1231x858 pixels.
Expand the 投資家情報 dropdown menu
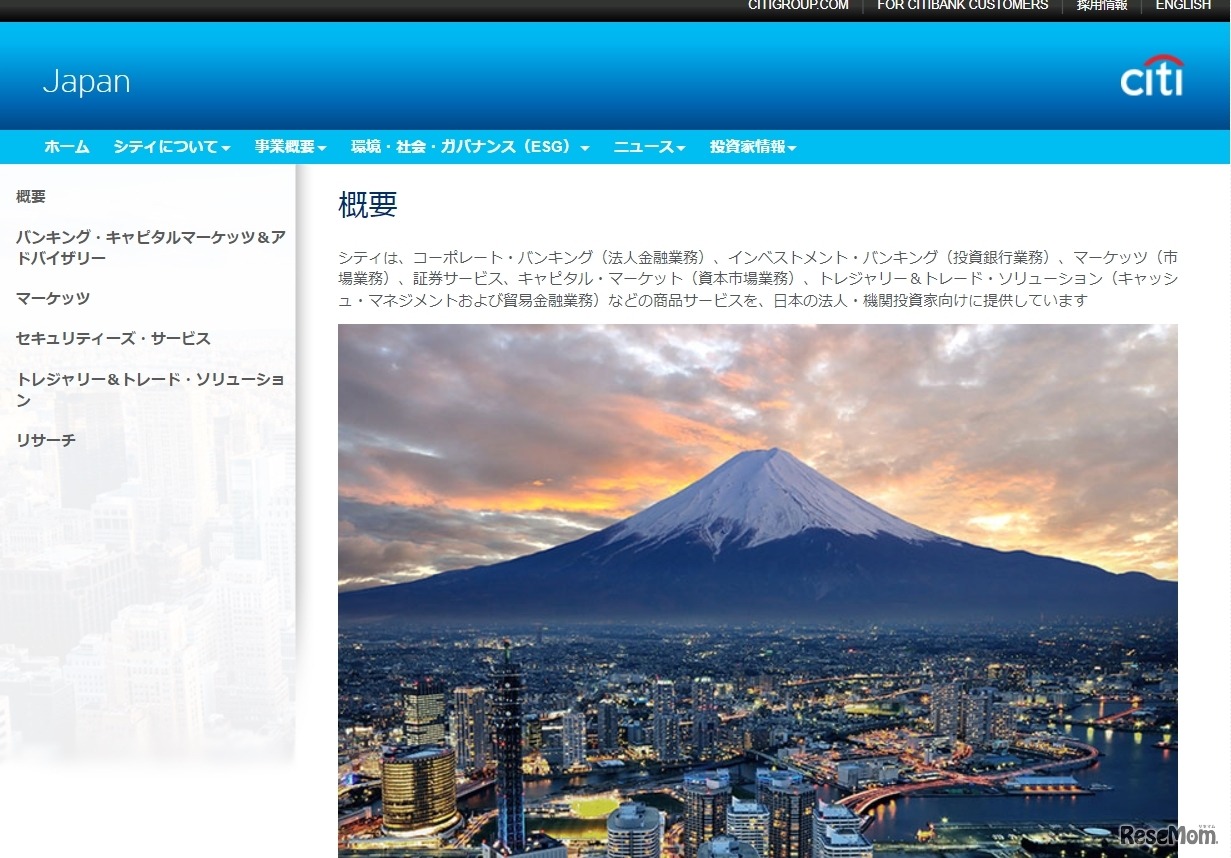753,147
